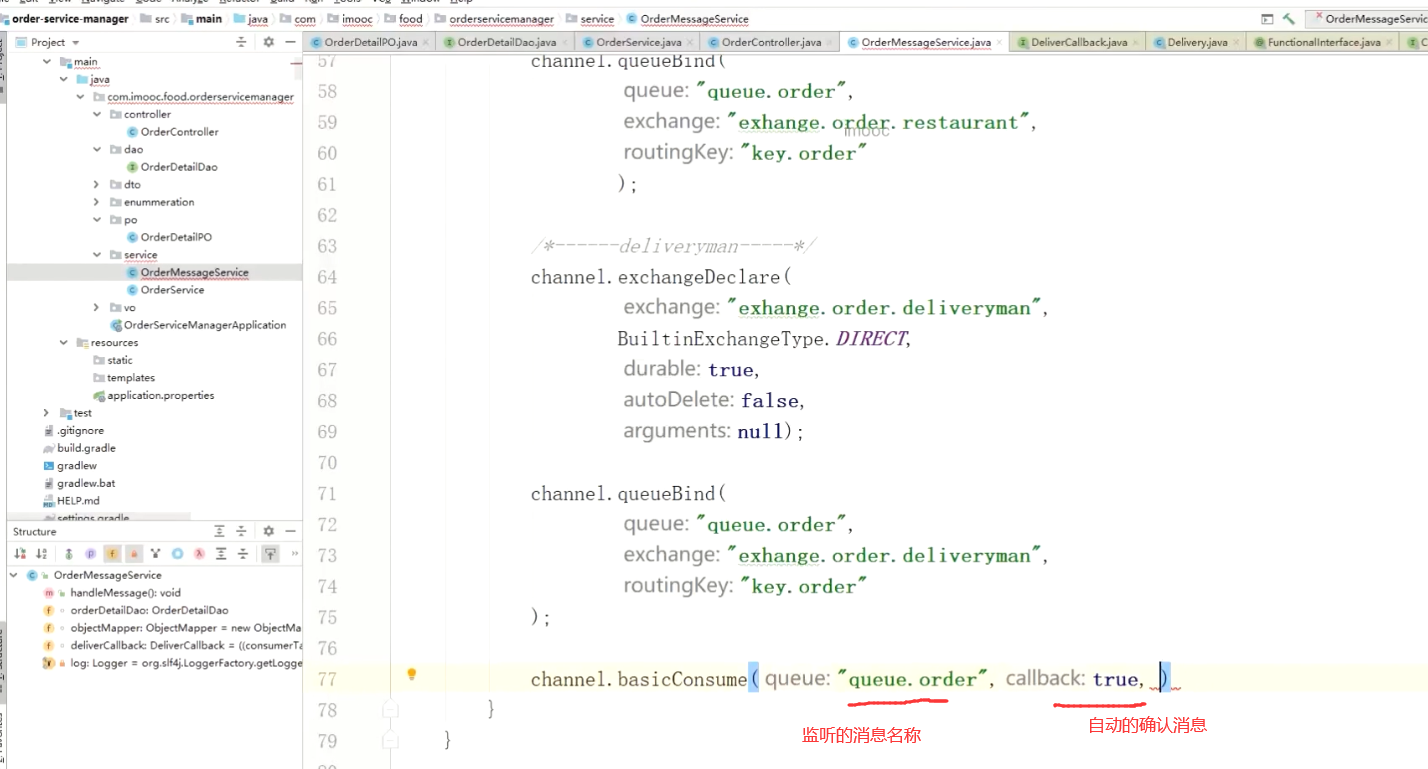
Task: Collapse OrderMessageService node in Structure
Action: [x=14, y=575]
